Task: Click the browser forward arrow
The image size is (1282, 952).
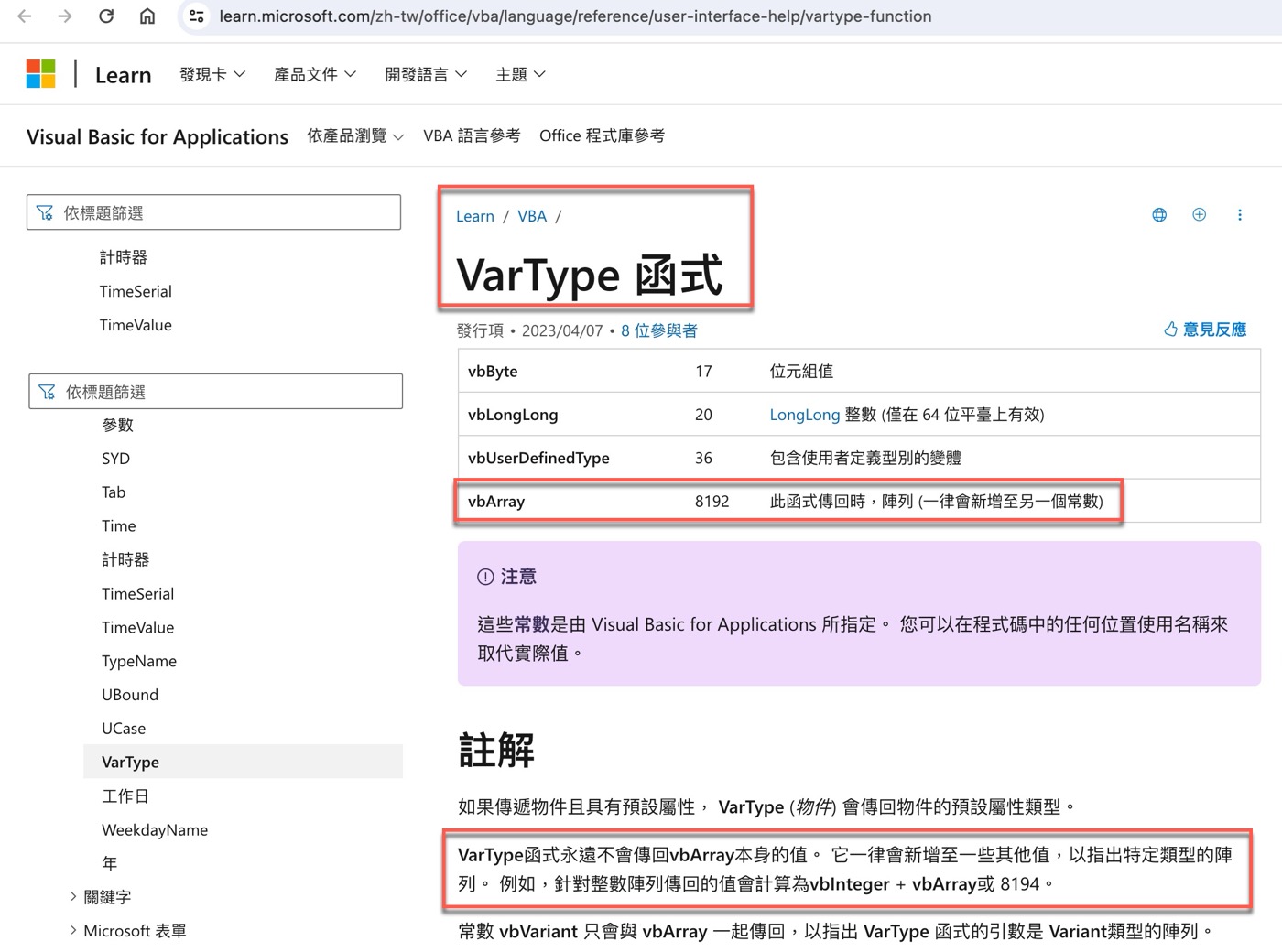Action: pyautogui.click(x=63, y=16)
